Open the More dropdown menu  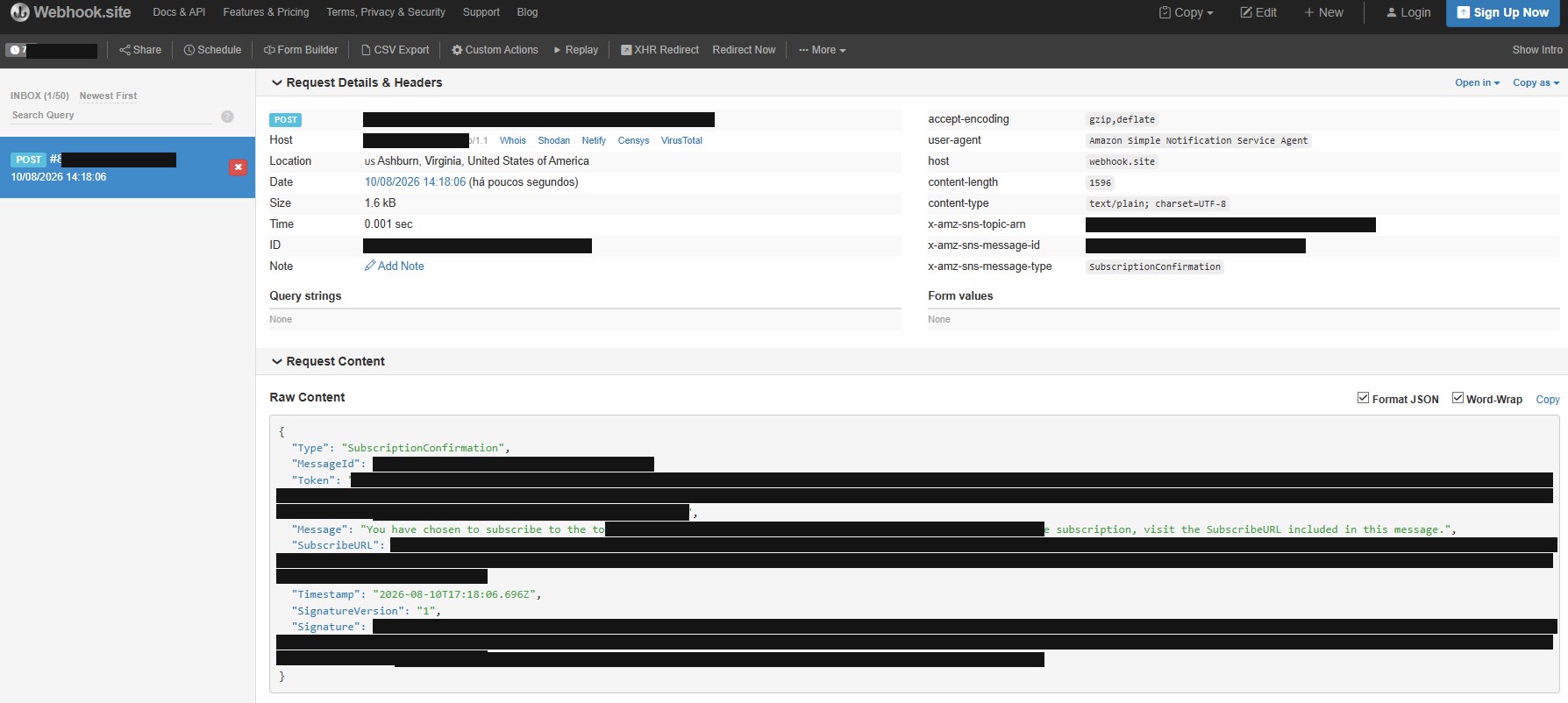(x=823, y=50)
